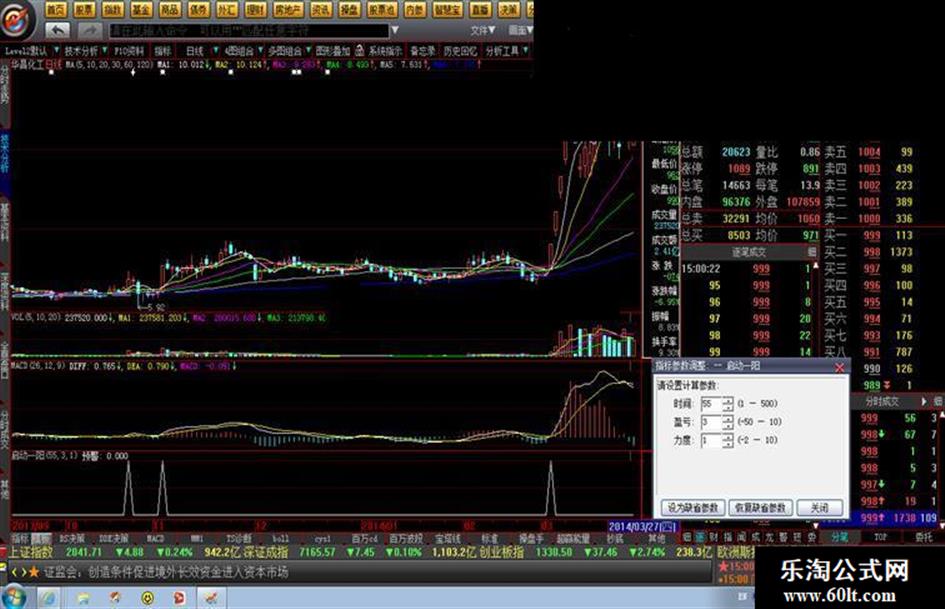Image resolution: width=945 pixels, height=609 pixels.
Task: Click the command input field
Action: [248, 30]
